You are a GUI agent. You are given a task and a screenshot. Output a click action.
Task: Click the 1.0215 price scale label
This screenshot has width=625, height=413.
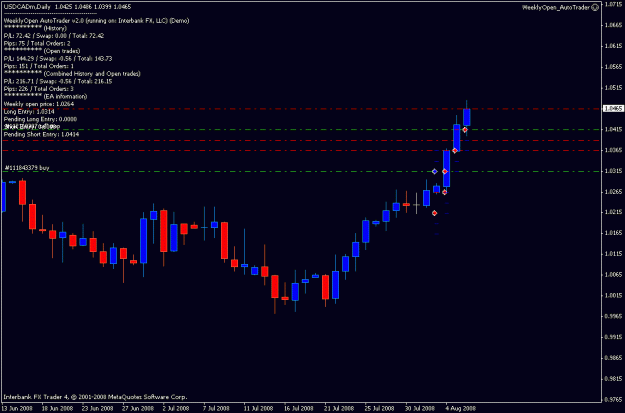click(614, 212)
